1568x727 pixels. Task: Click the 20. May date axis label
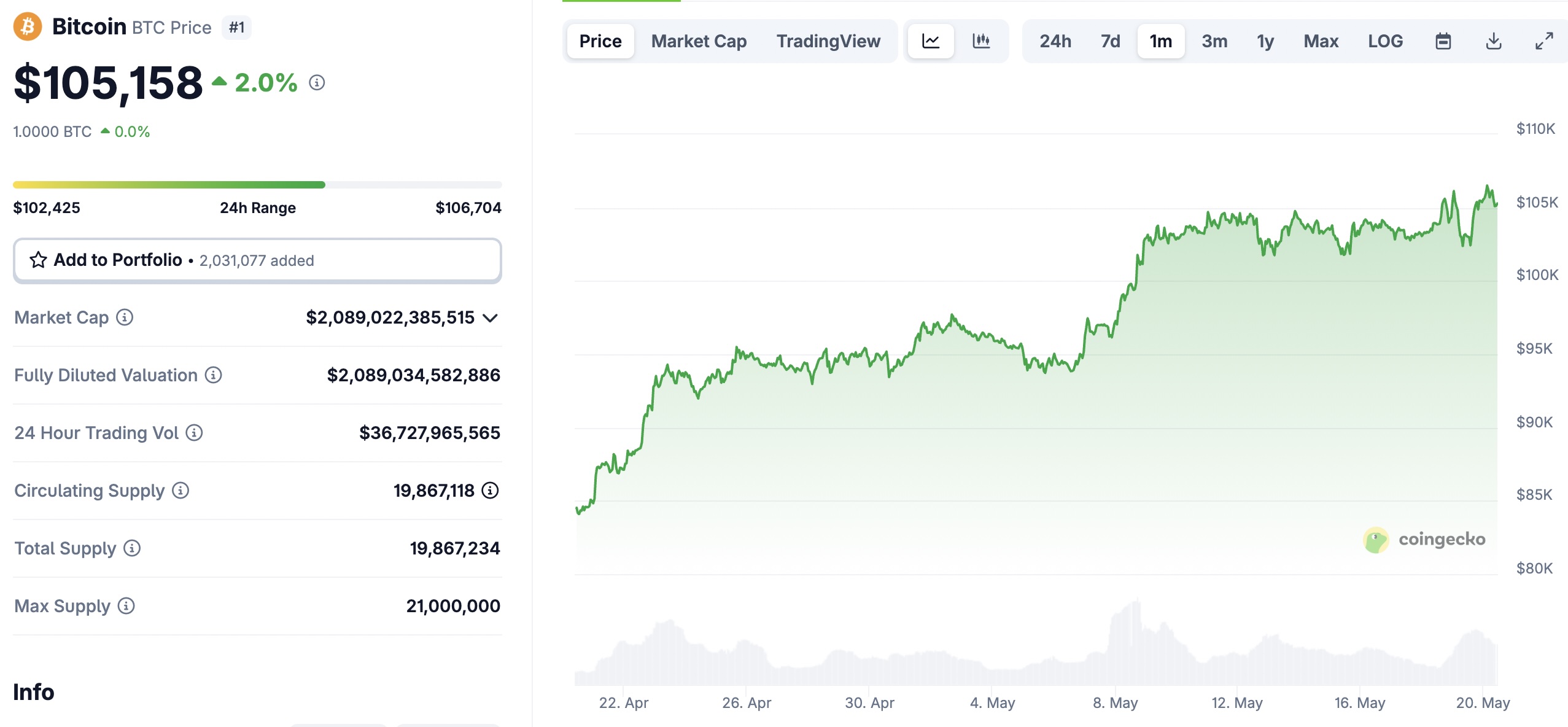coord(1483,703)
